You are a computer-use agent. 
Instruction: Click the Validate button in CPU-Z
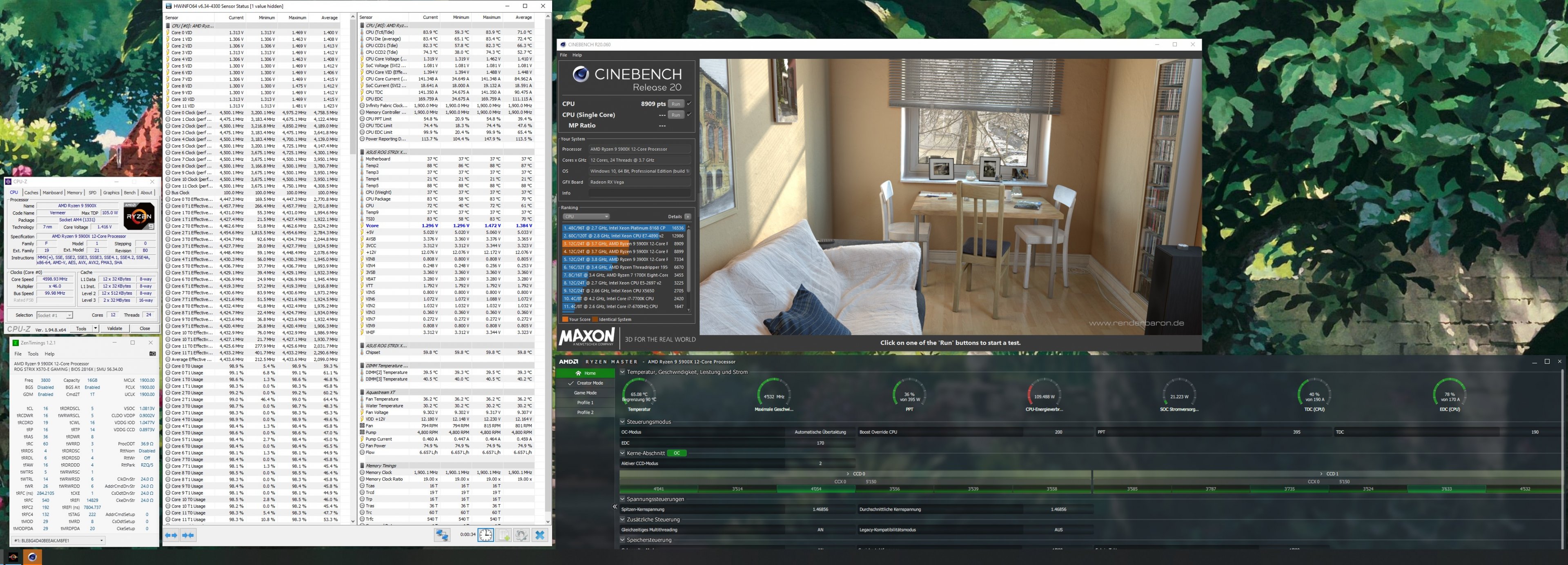pyautogui.click(x=114, y=328)
